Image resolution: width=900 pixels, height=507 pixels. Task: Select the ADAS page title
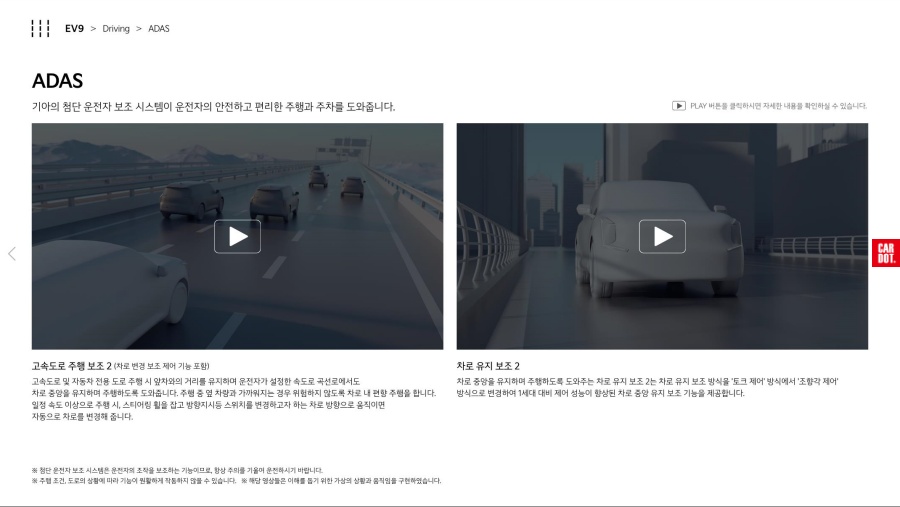[x=57, y=81]
